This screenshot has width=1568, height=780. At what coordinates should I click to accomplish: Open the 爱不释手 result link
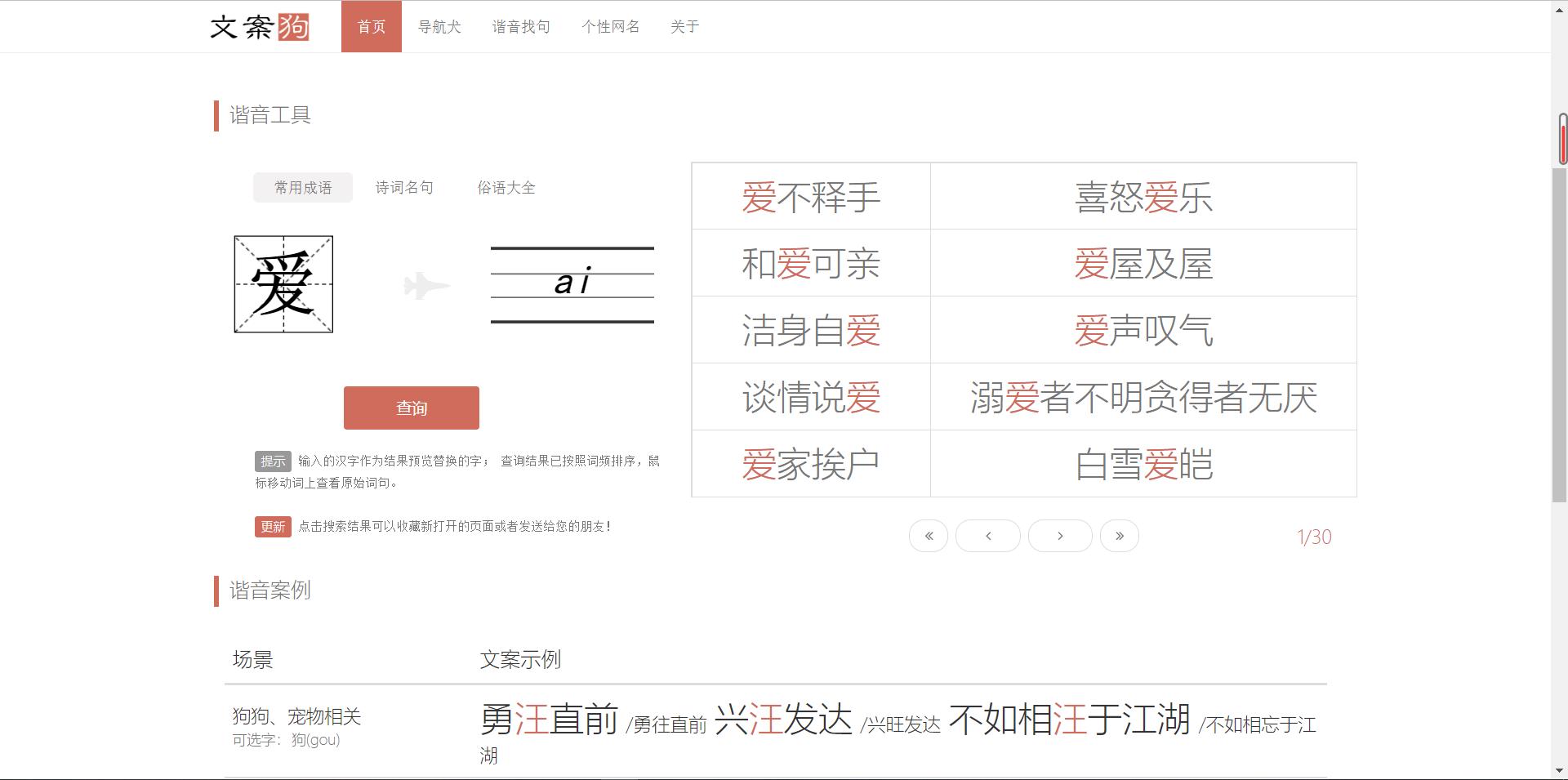point(810,196)
